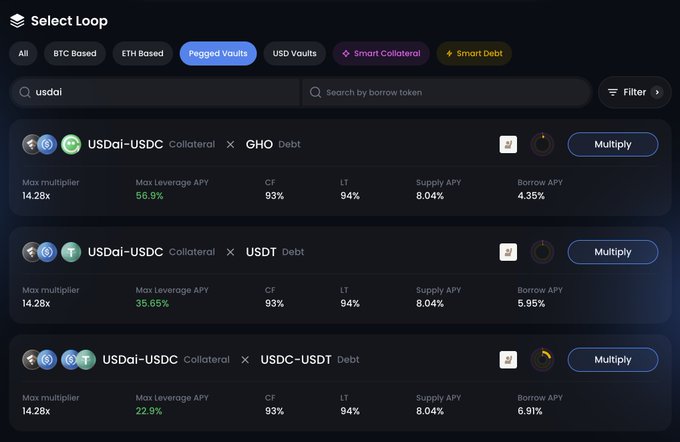Click the GHO Debt label
This screenshot has height=442, width=680.
pyautogui.click(x=273, y=144)
